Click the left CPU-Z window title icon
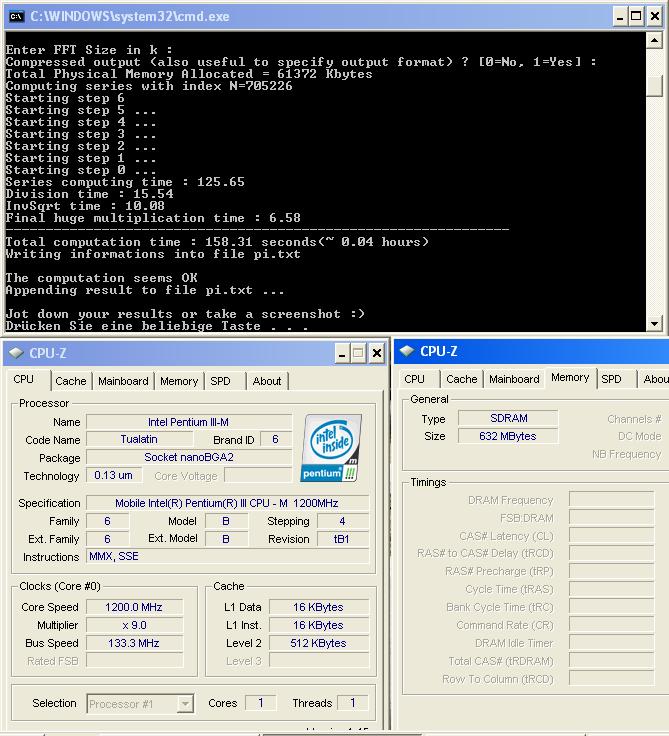 [x=16, y=353]
